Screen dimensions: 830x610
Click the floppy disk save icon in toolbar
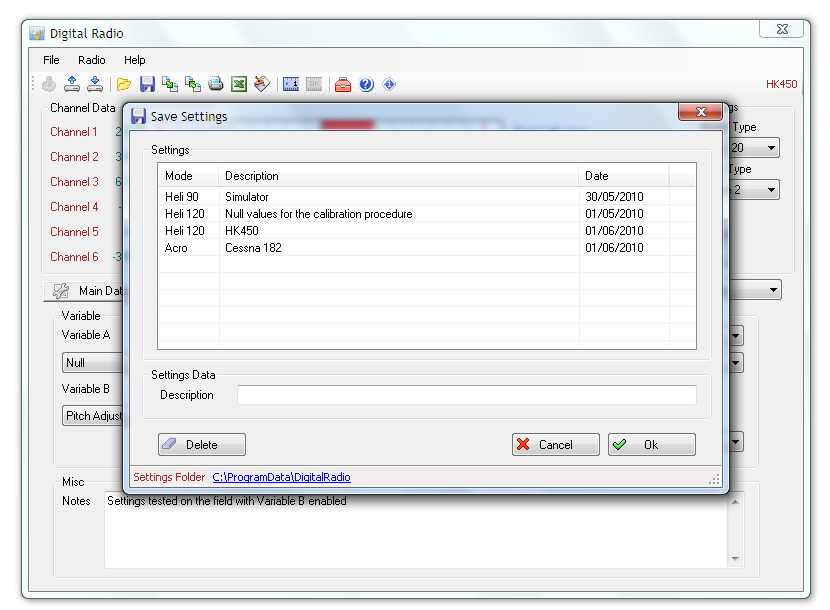(147, 85)
